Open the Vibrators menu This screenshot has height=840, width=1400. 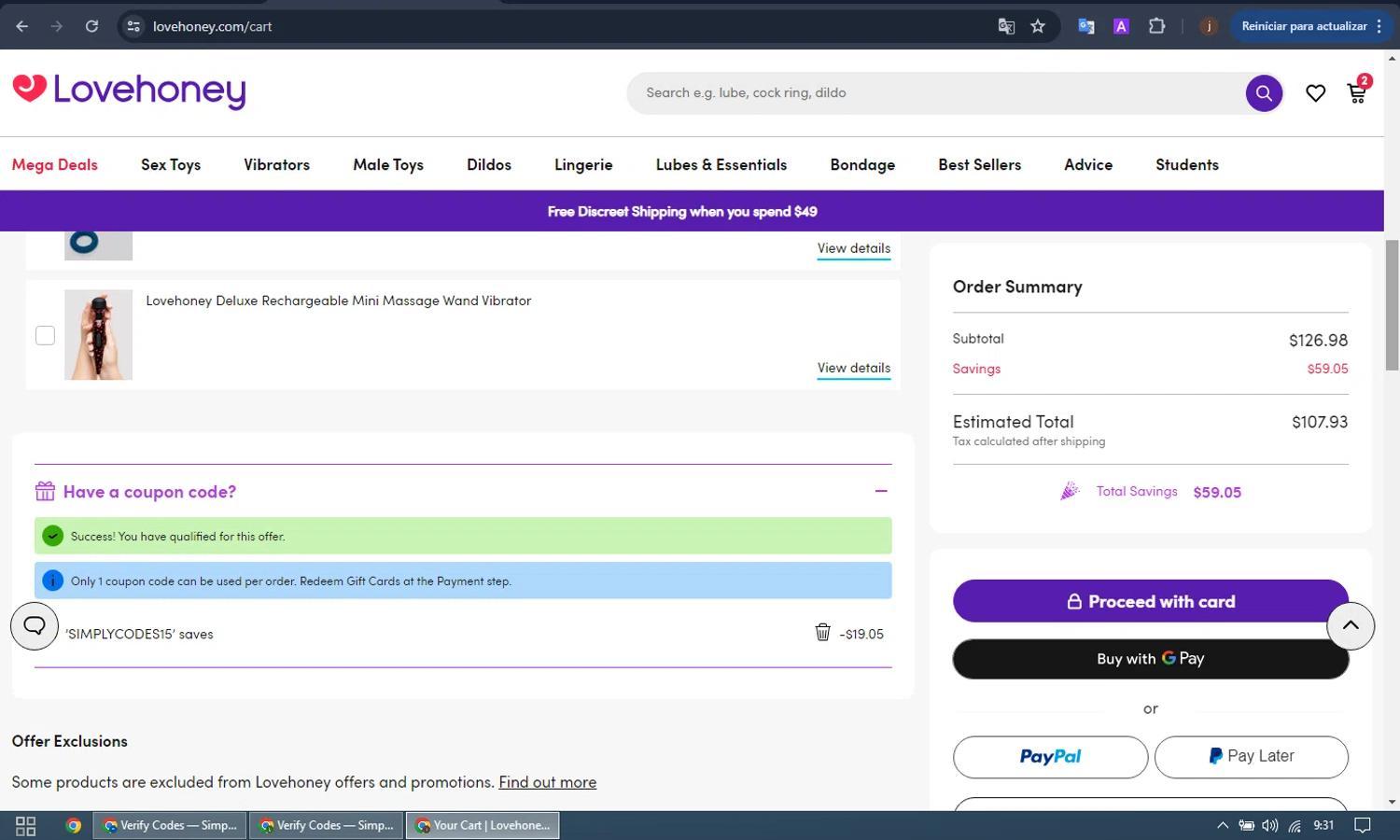pos(276,164)
